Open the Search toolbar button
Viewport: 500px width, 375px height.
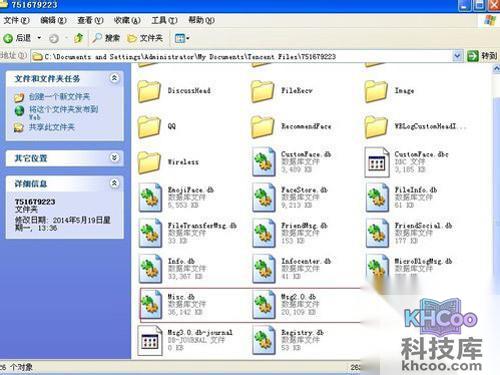tap(106, 38)
